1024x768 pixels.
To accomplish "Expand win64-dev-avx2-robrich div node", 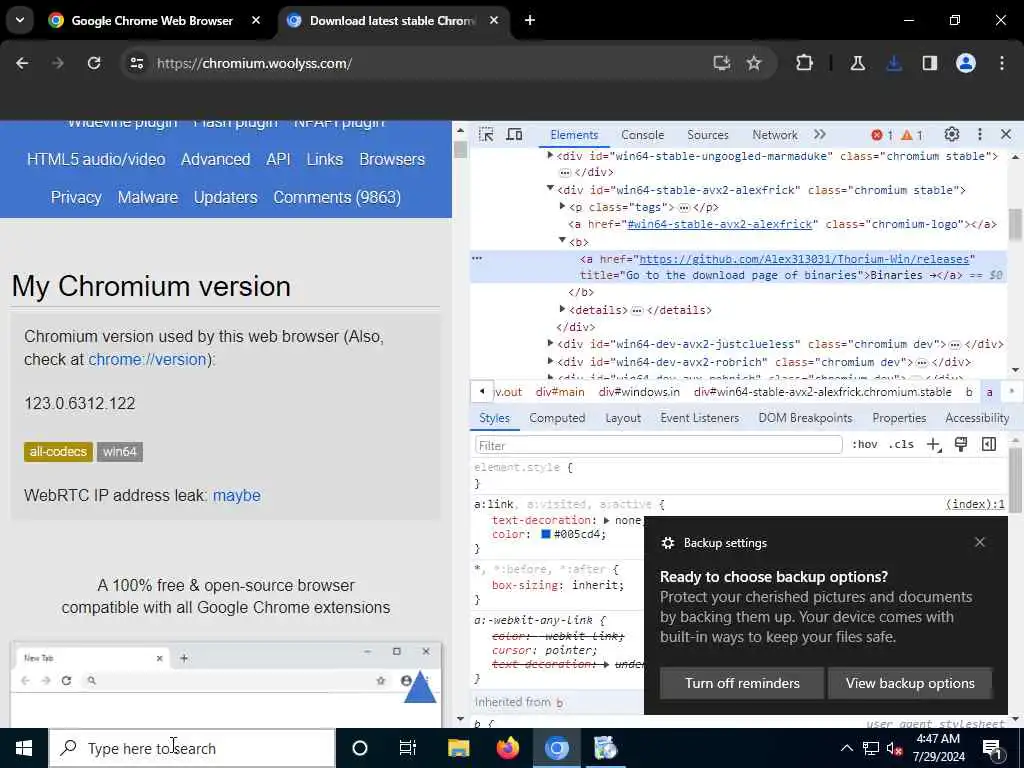I will pyautogui.click(x=550, y=360).
